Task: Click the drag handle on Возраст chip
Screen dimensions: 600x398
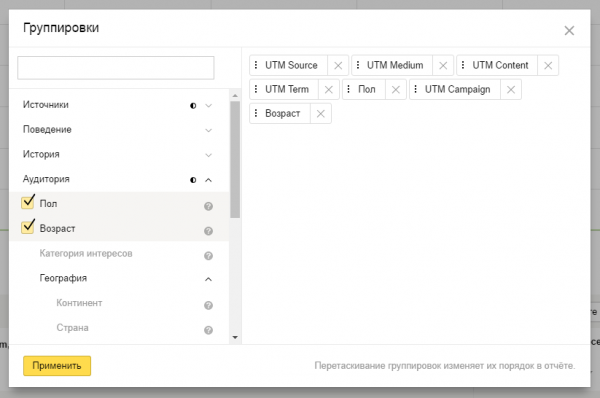Action: click(x=256, y=113)
